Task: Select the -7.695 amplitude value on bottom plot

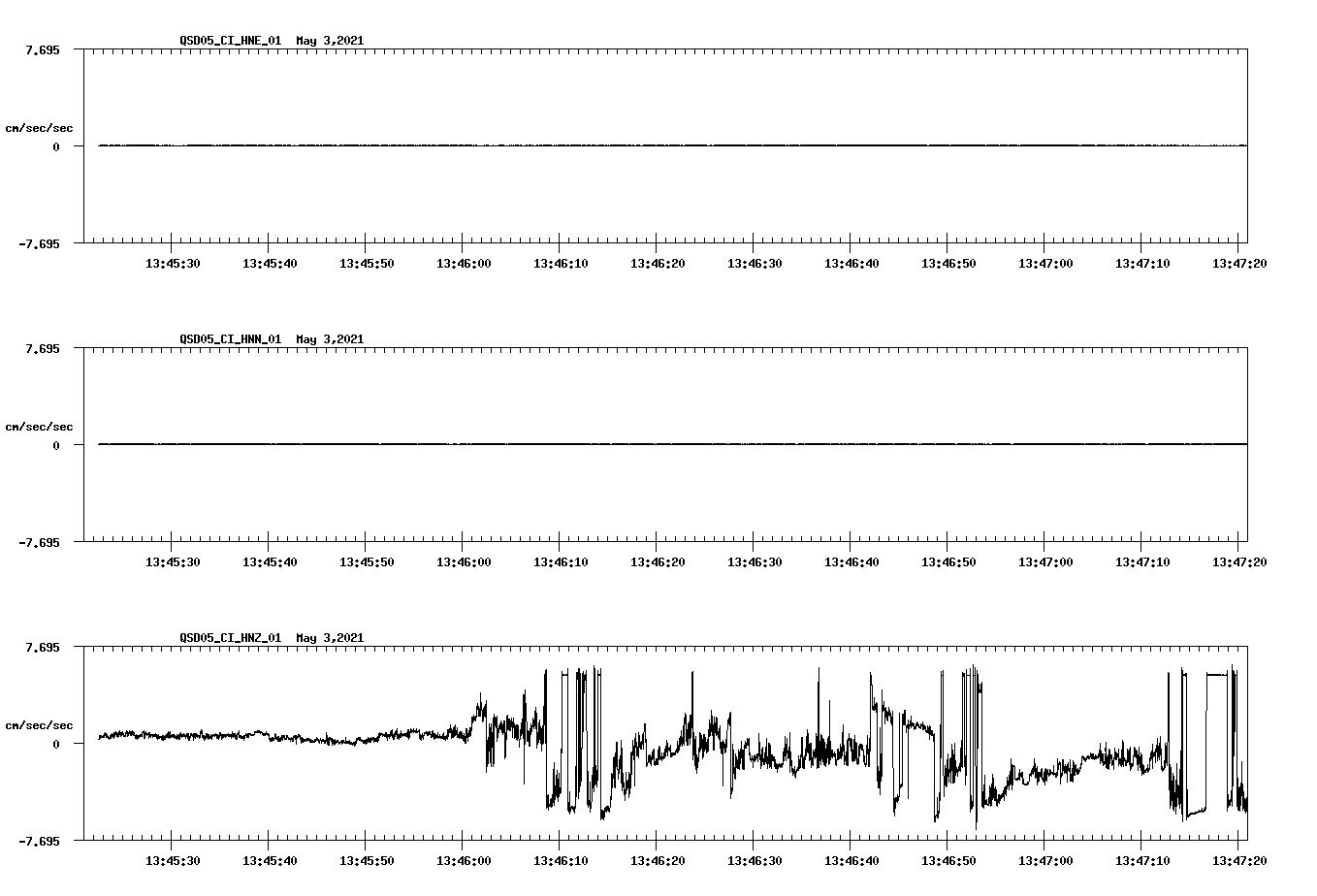Action: pos(37,839)
